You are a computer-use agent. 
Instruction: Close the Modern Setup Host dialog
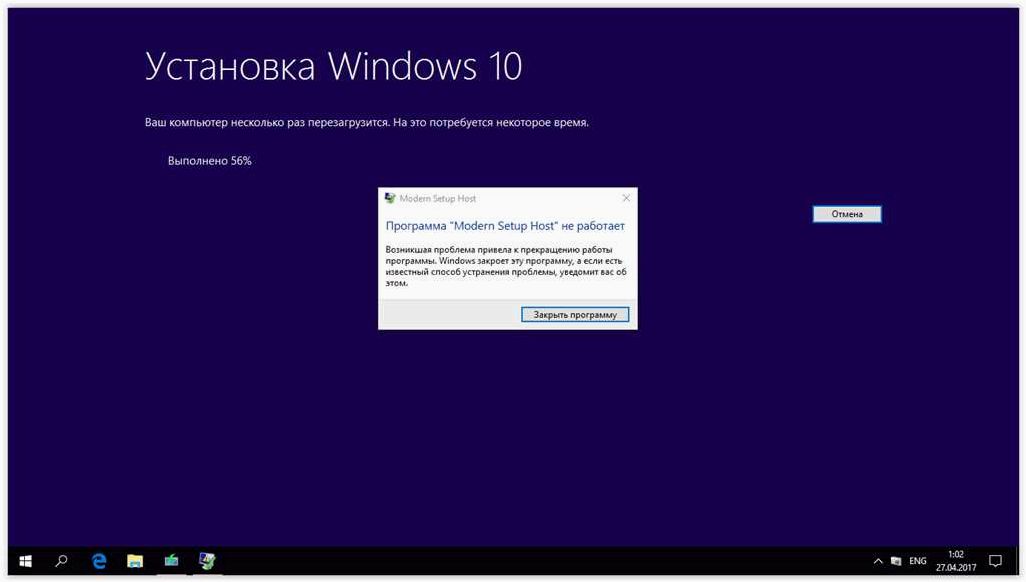[626, 198]
